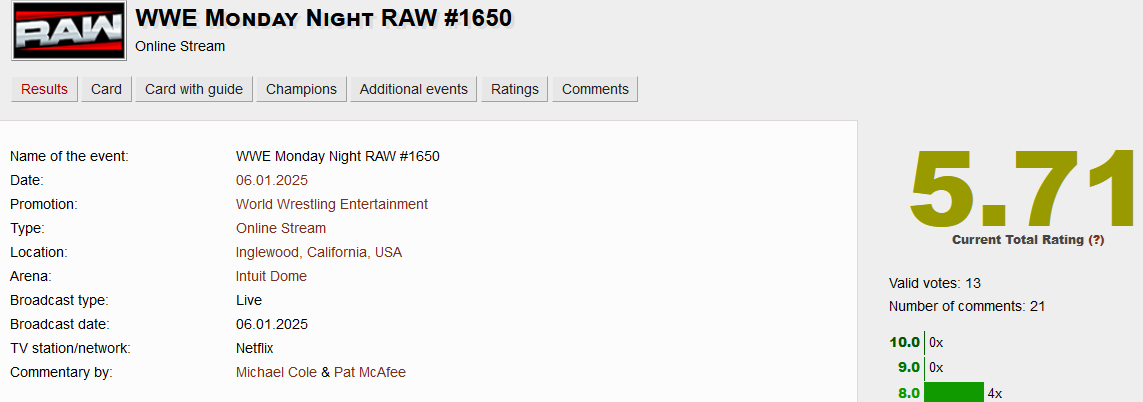The width and height of the screenshot is (1143, 402).
Task: Click the green 8.0 rating bar
Action: [954, 393]
